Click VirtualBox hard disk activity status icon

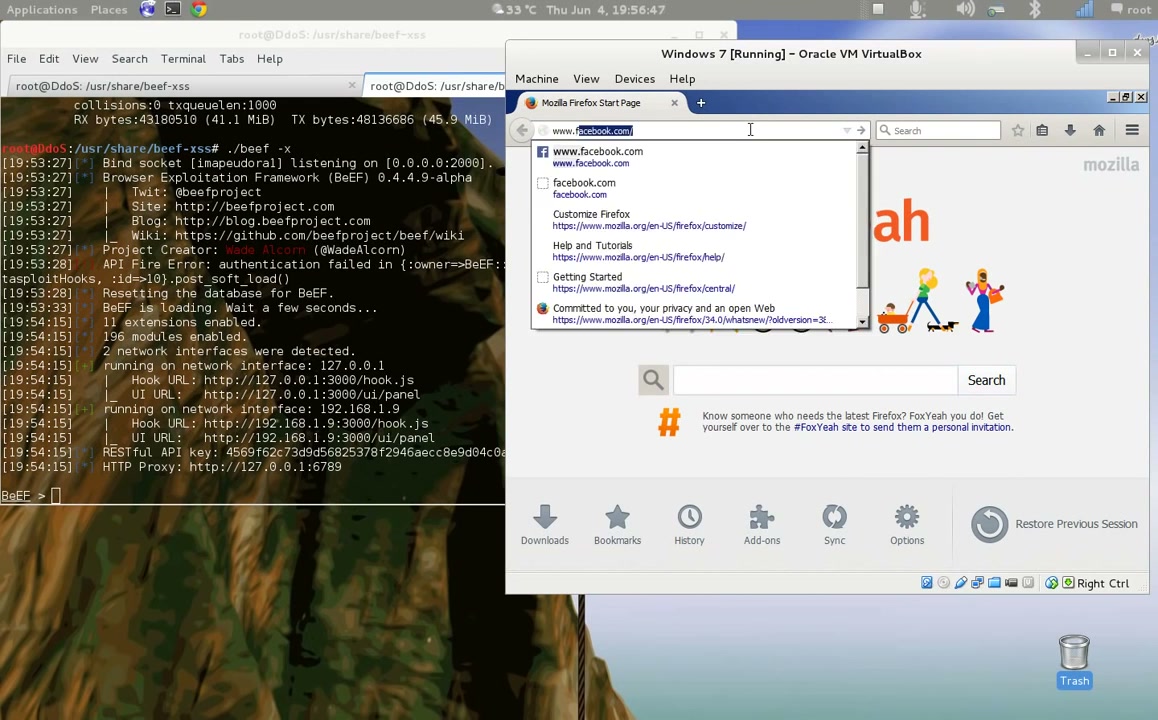click(927, 583)
